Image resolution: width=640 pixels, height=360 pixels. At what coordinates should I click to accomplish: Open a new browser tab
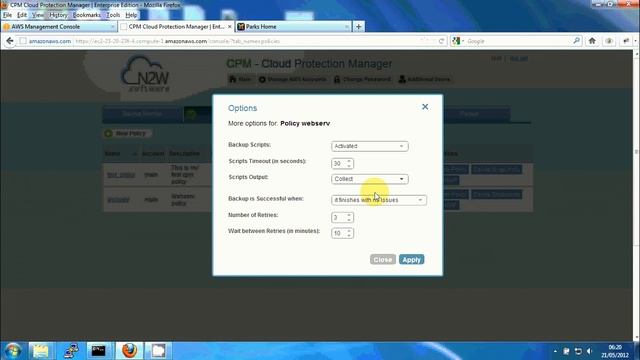[358, 27]
